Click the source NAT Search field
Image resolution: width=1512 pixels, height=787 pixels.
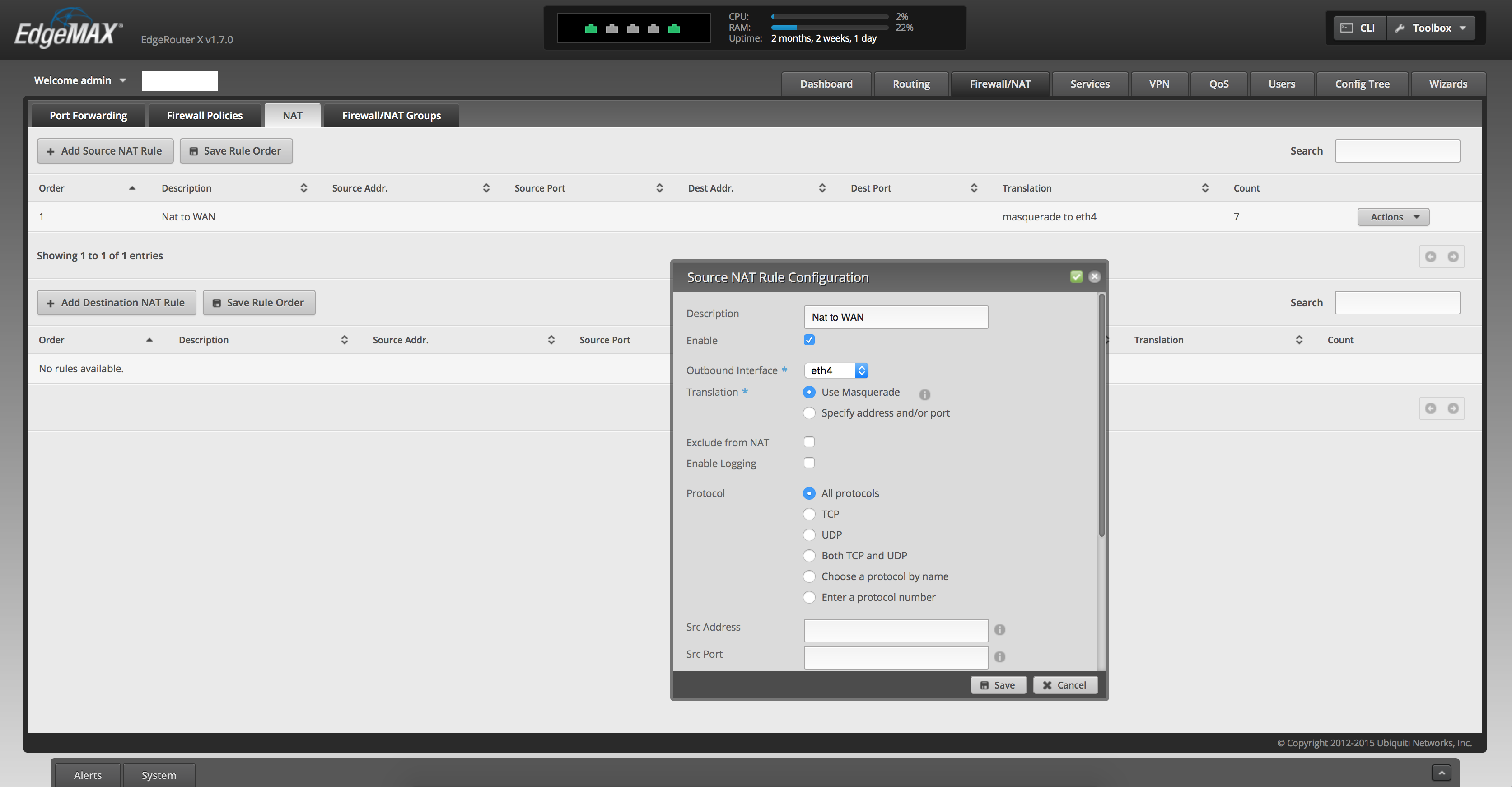point(1397,151)
